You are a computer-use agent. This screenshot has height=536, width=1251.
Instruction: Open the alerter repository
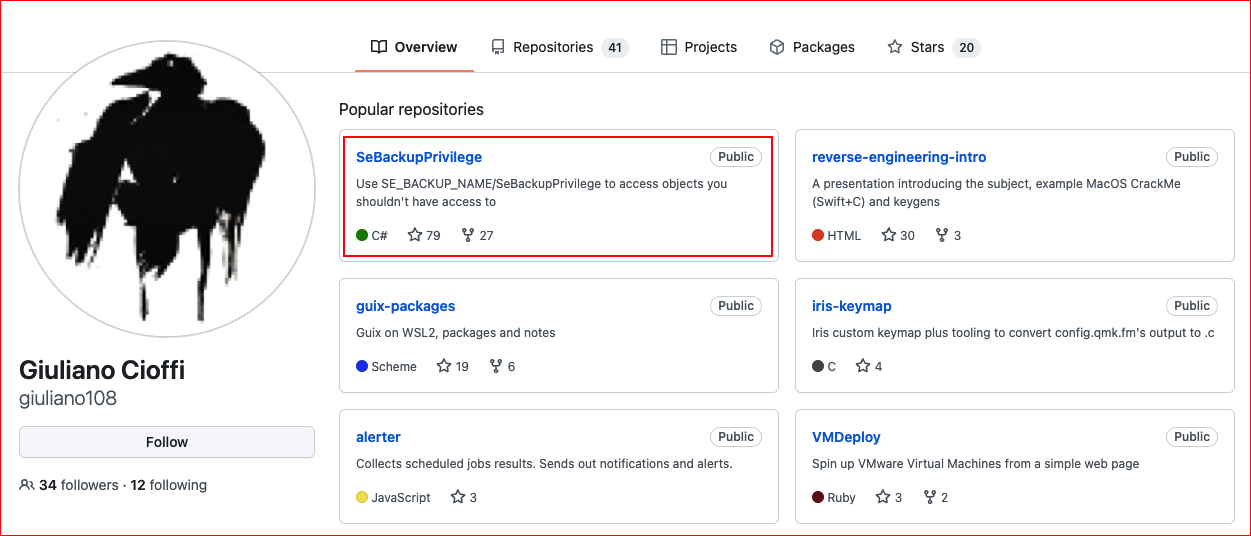(378, 437)
